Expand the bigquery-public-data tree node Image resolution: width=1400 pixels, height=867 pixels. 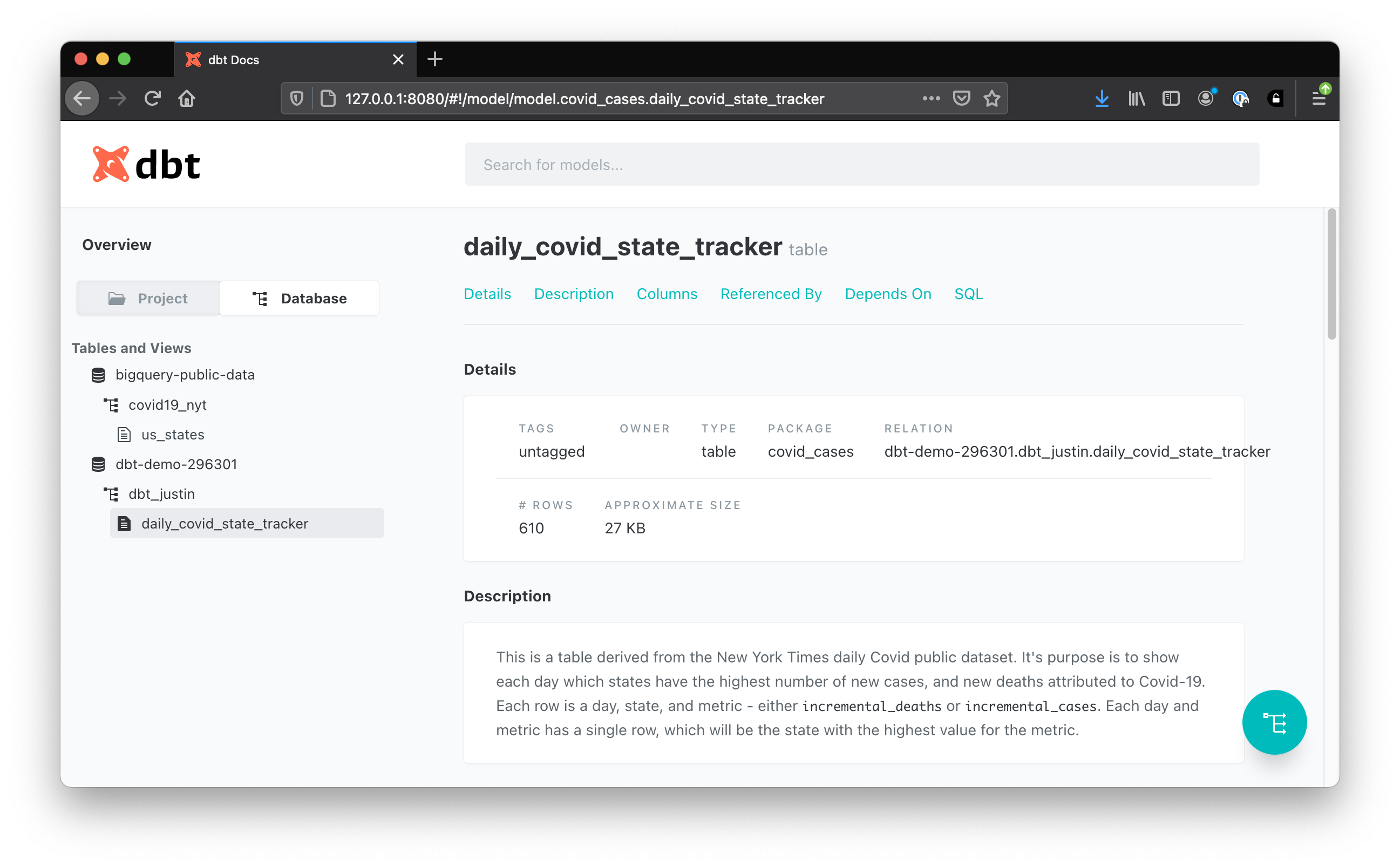click(185, 375)
